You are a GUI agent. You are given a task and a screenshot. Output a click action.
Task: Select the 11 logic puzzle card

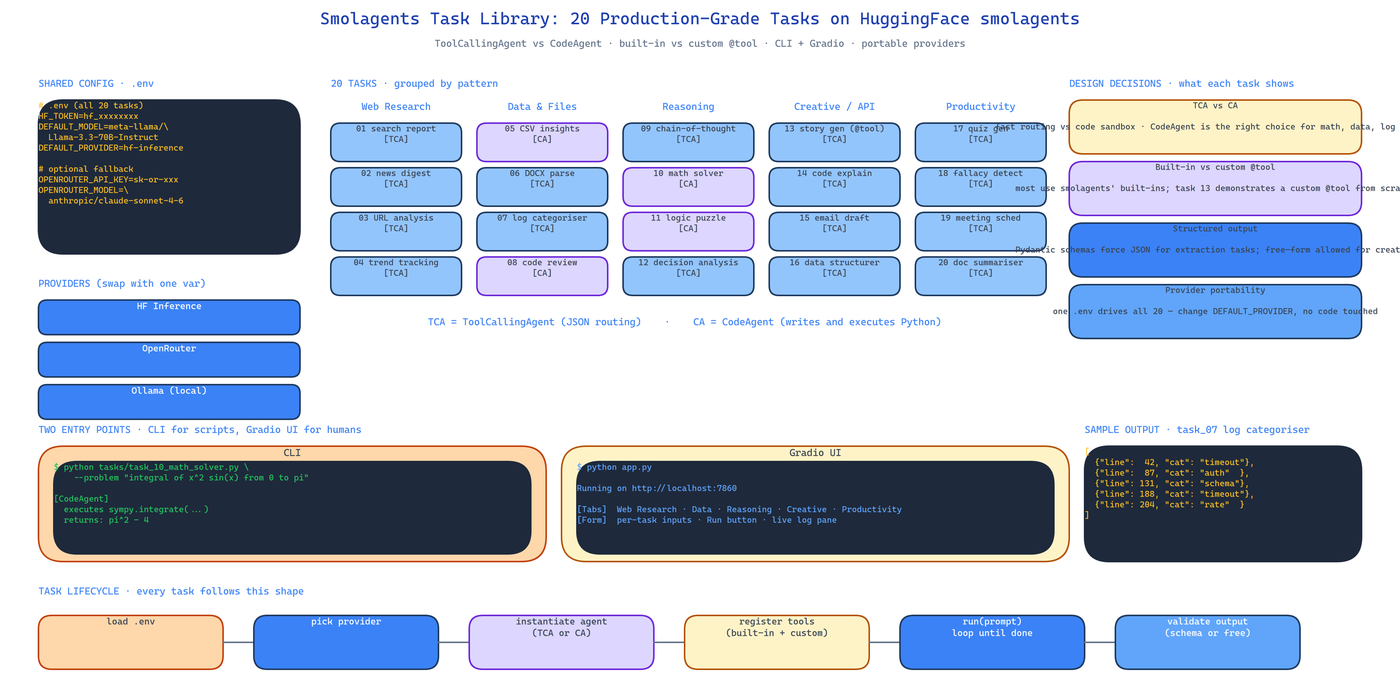click(688, 232)
